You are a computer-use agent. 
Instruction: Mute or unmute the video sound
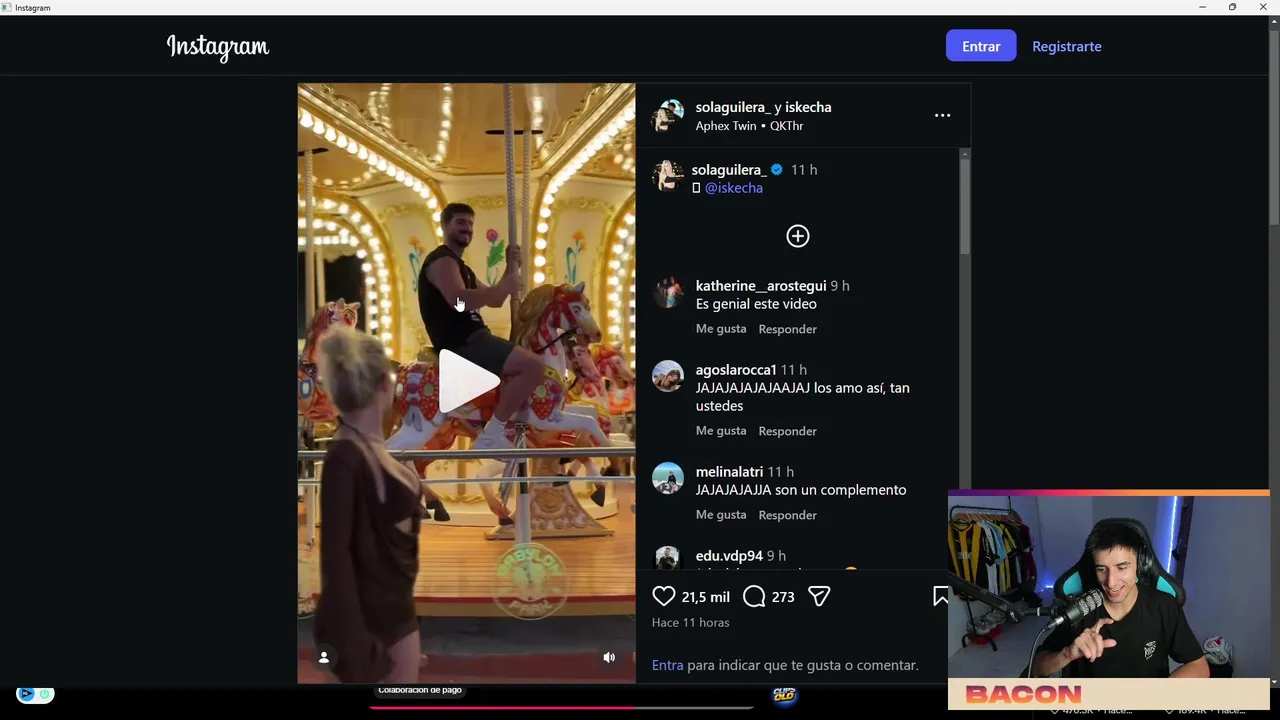tap(609, 657)
